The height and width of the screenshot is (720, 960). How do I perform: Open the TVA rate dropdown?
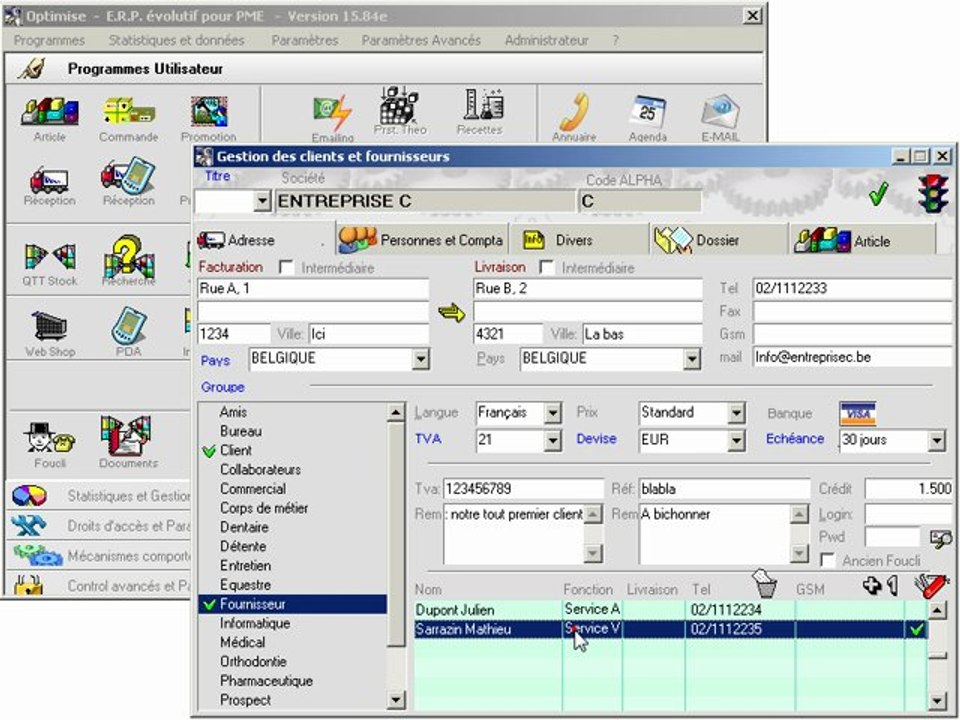(552, 440)
